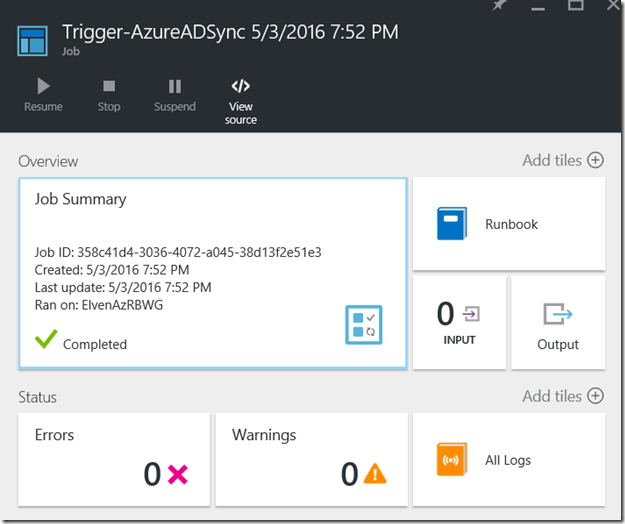Open the All Logs tile

point(508,460)
